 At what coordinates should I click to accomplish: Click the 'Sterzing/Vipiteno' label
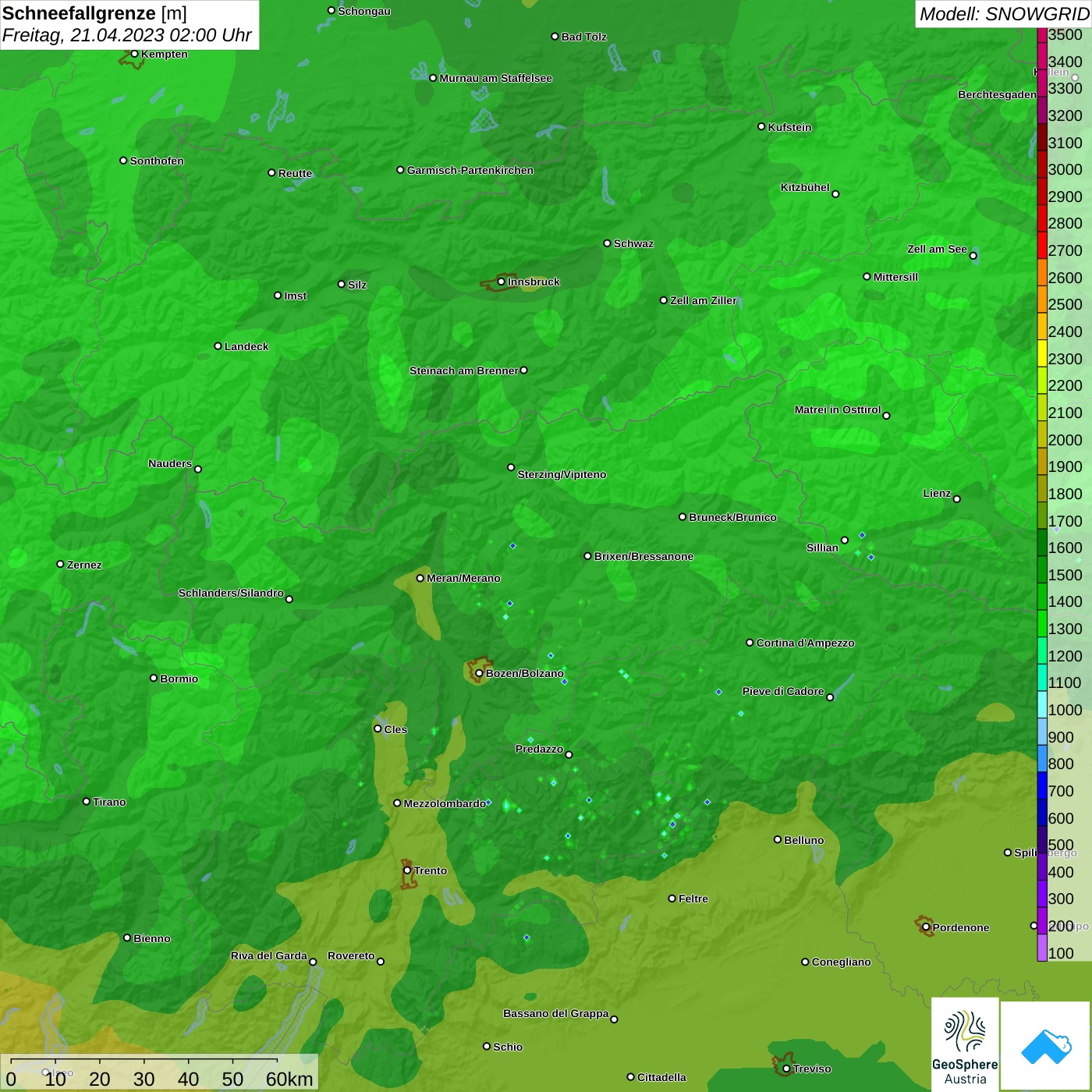click(x=562, y=474)
